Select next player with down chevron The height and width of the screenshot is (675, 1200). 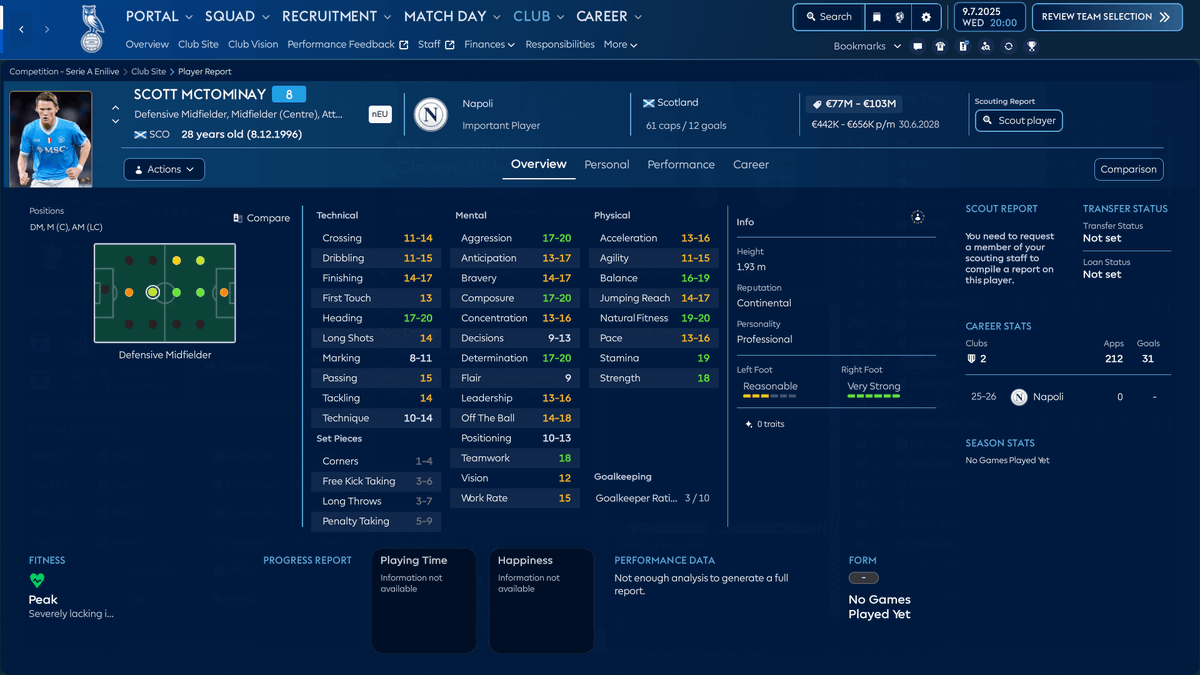(115, 121)
